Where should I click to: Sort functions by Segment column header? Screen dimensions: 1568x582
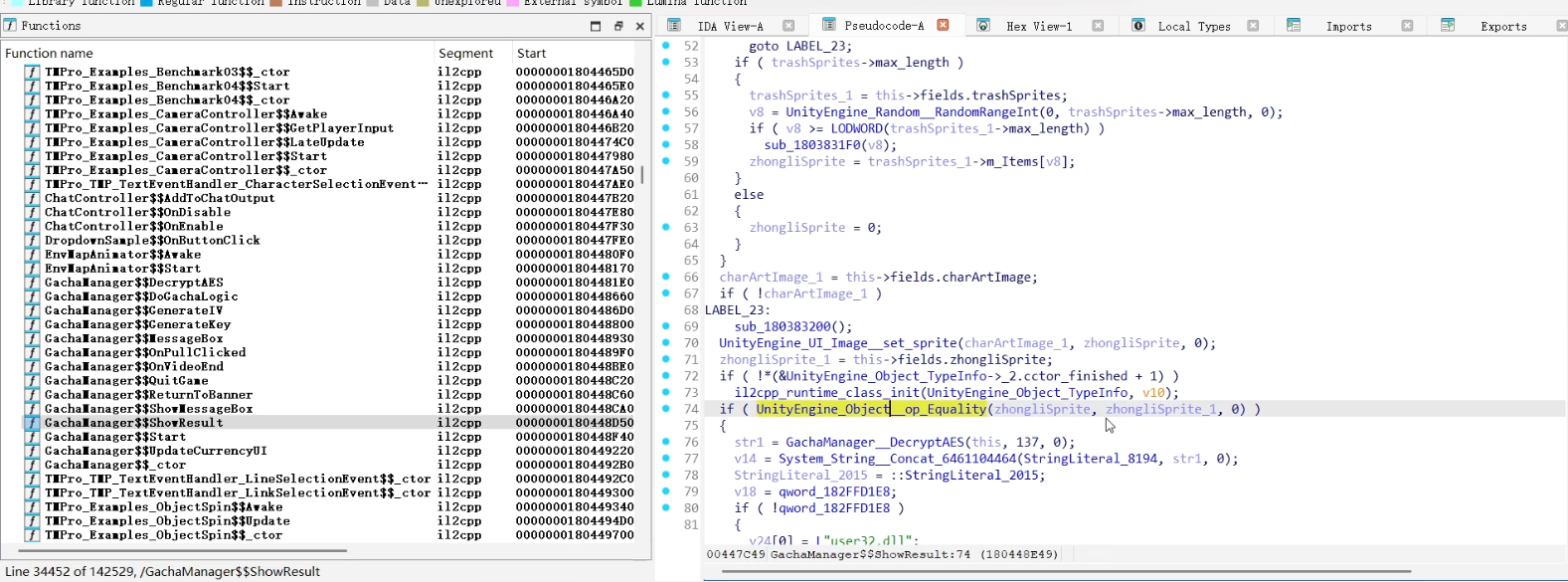[x=465, y=54]
